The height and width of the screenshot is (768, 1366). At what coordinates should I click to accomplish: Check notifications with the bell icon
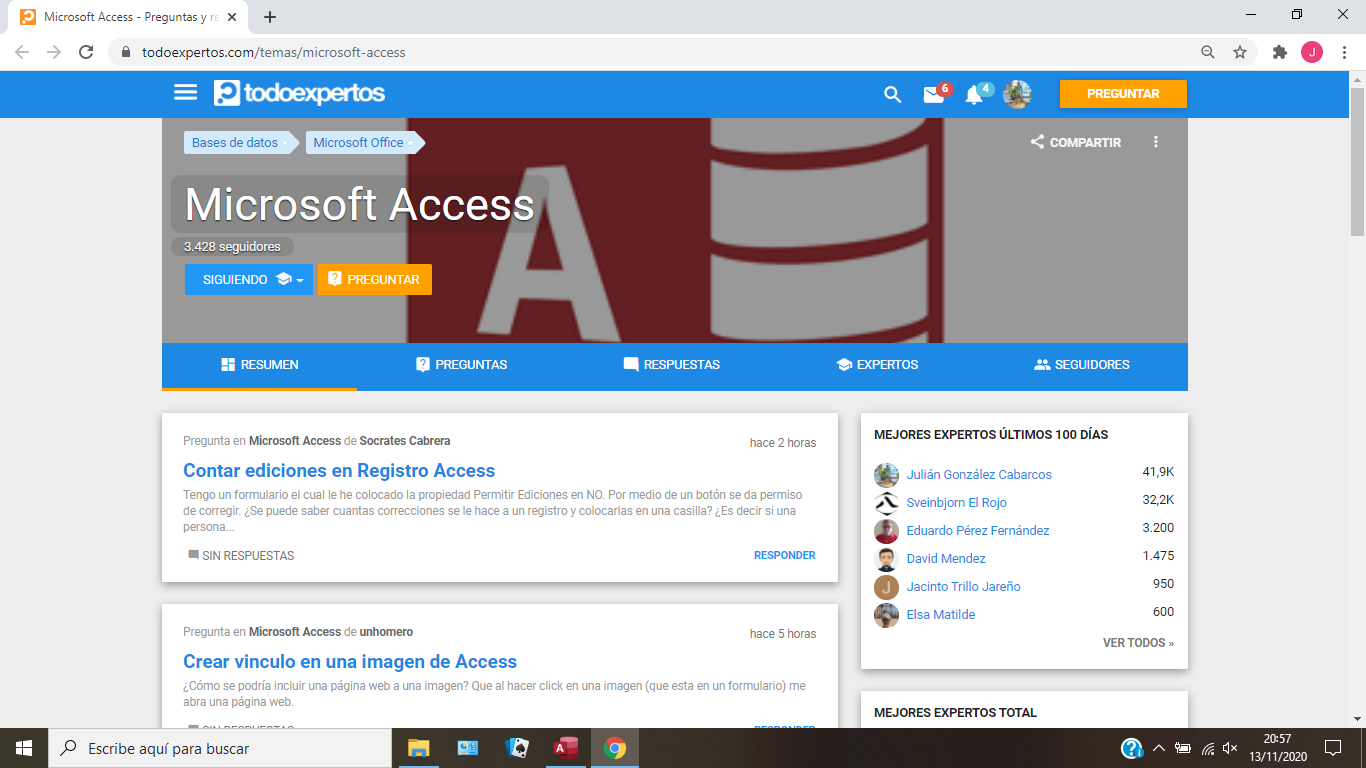tap(974, 94)
